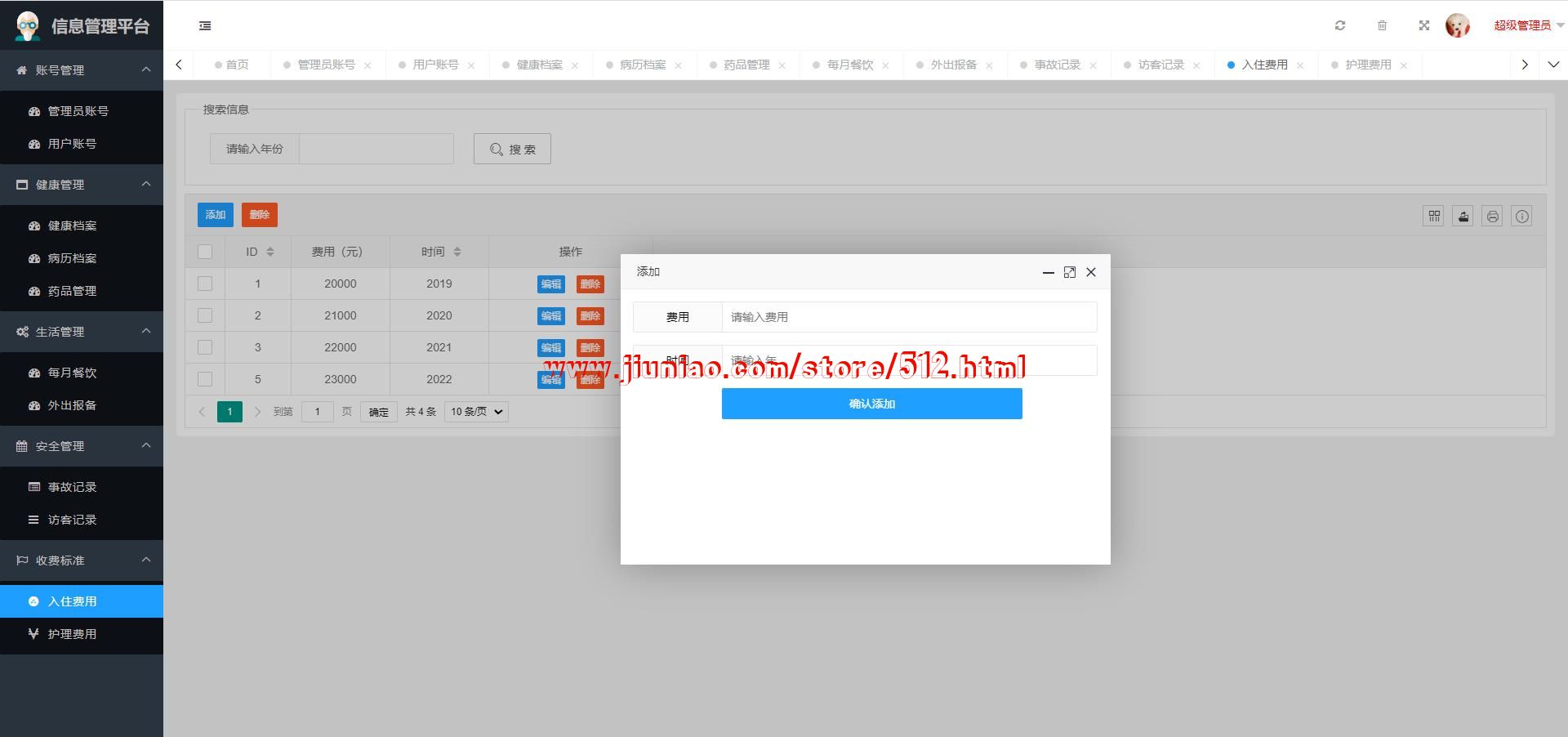Click the 搜索 search button

512,149
